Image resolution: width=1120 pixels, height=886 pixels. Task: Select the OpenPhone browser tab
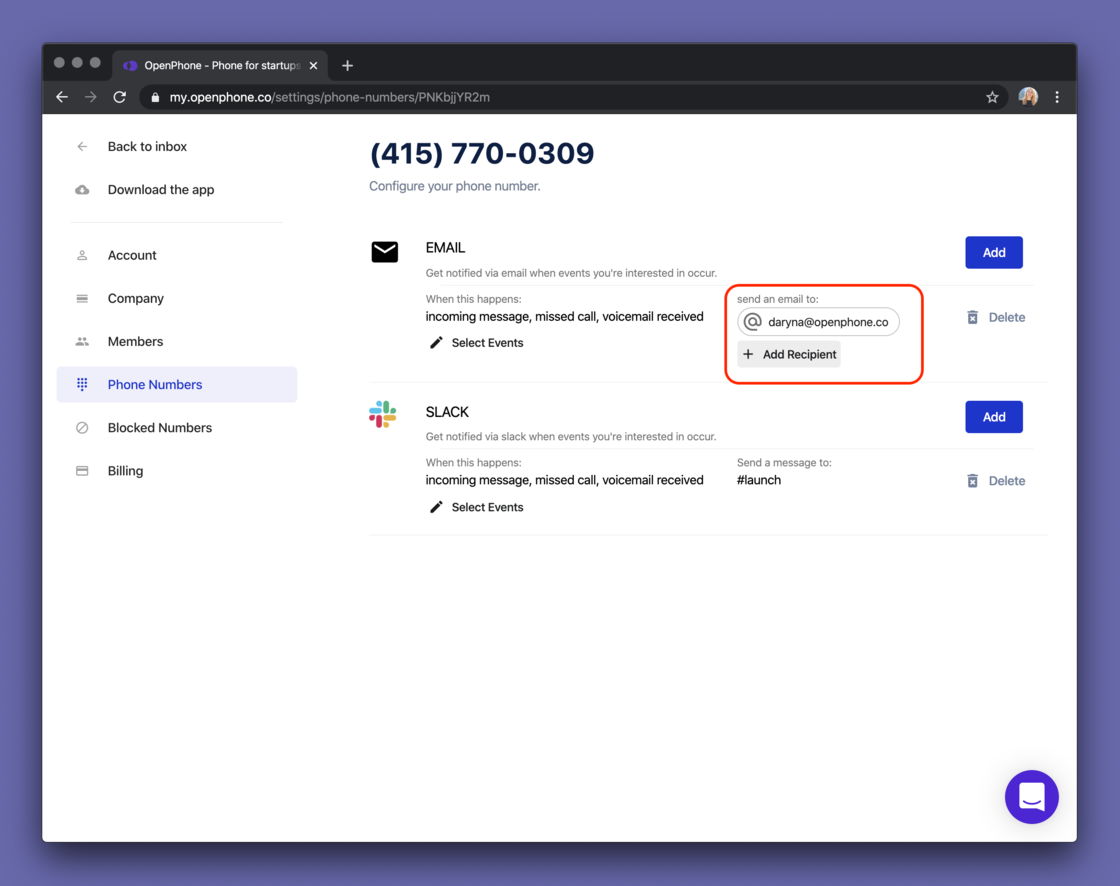tap(221, 66)
